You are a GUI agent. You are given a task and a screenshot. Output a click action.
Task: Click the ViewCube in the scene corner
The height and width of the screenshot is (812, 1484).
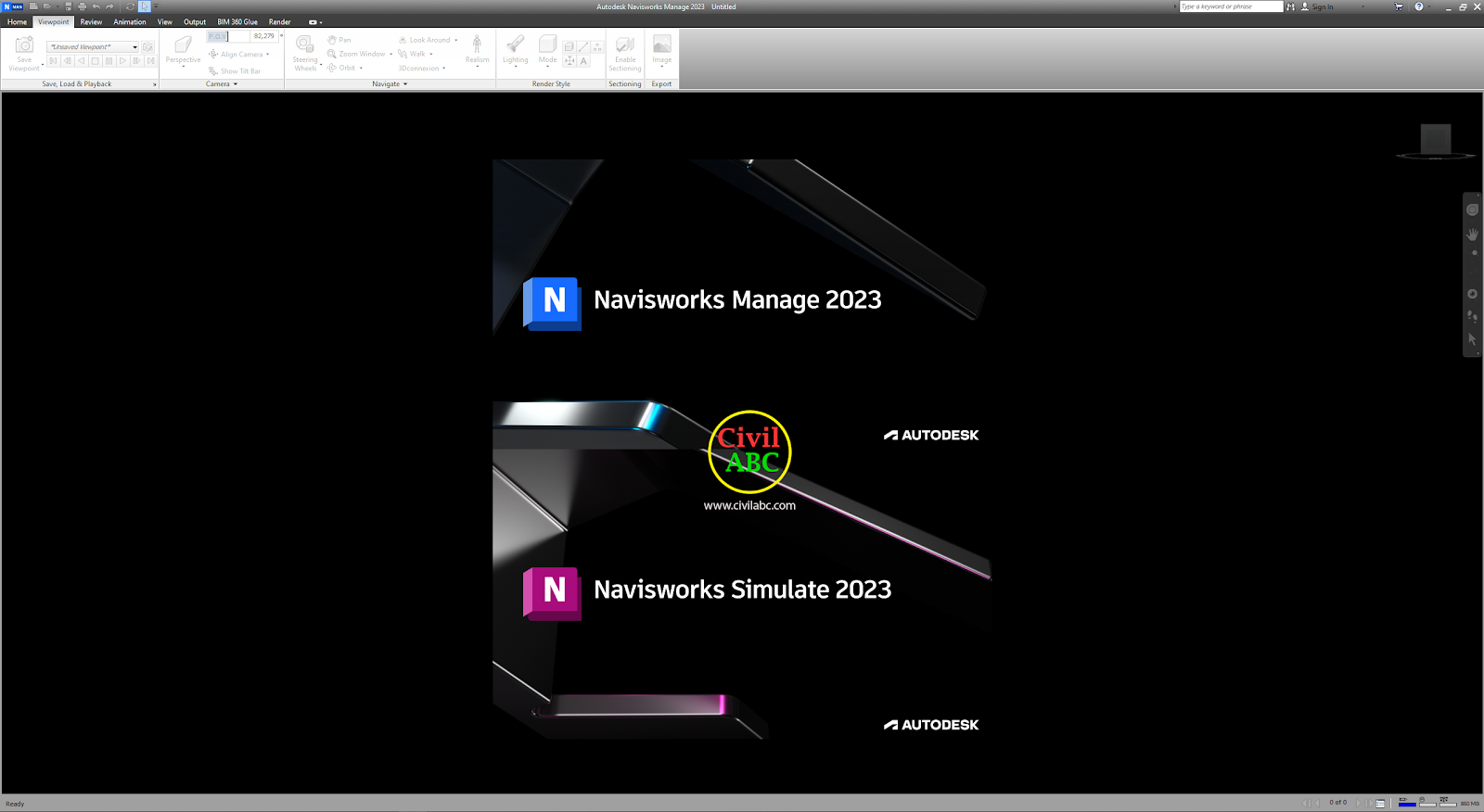click(x=1436, y=141)
